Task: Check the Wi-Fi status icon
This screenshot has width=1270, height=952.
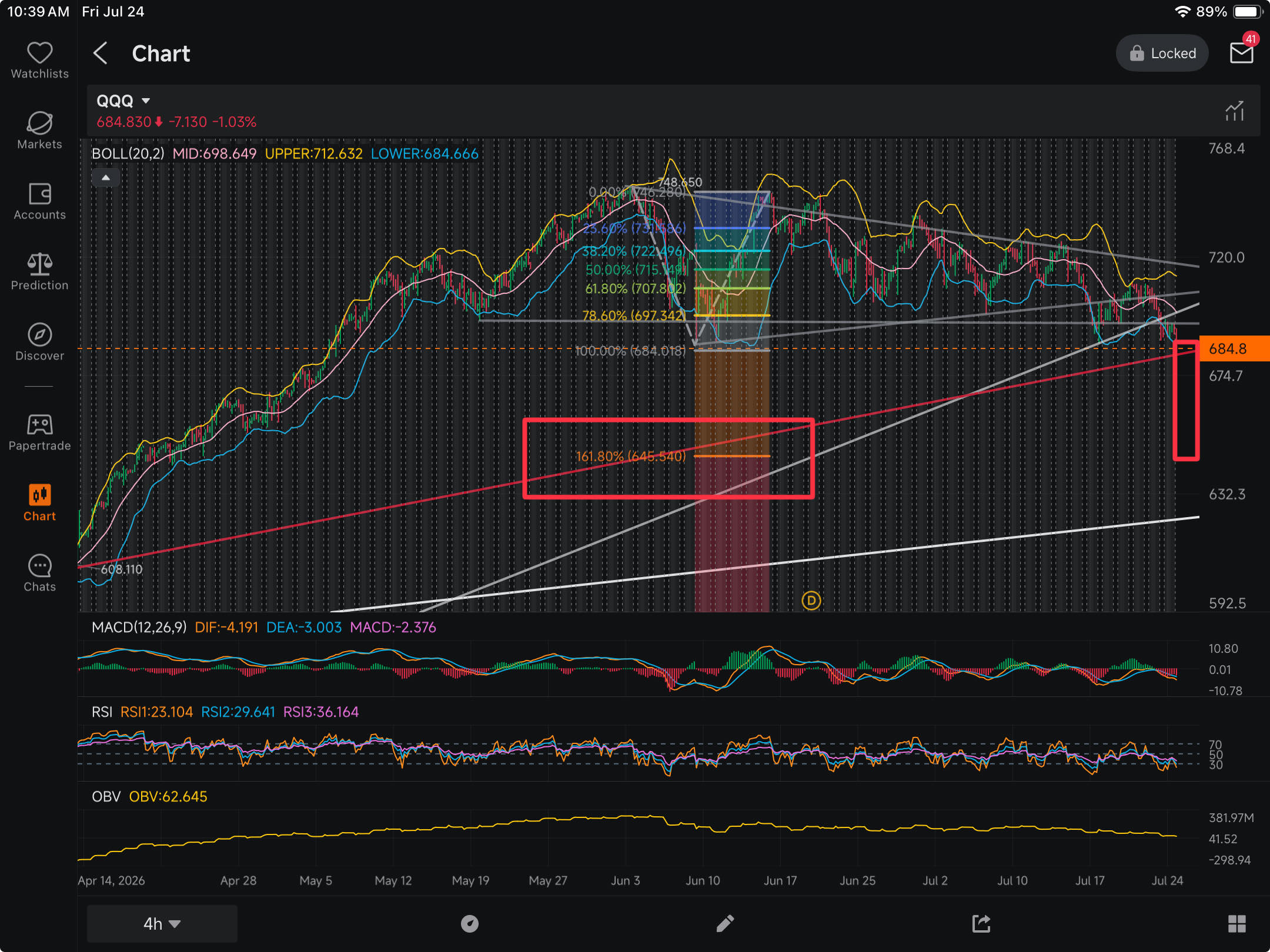Action: point(1182,12)
